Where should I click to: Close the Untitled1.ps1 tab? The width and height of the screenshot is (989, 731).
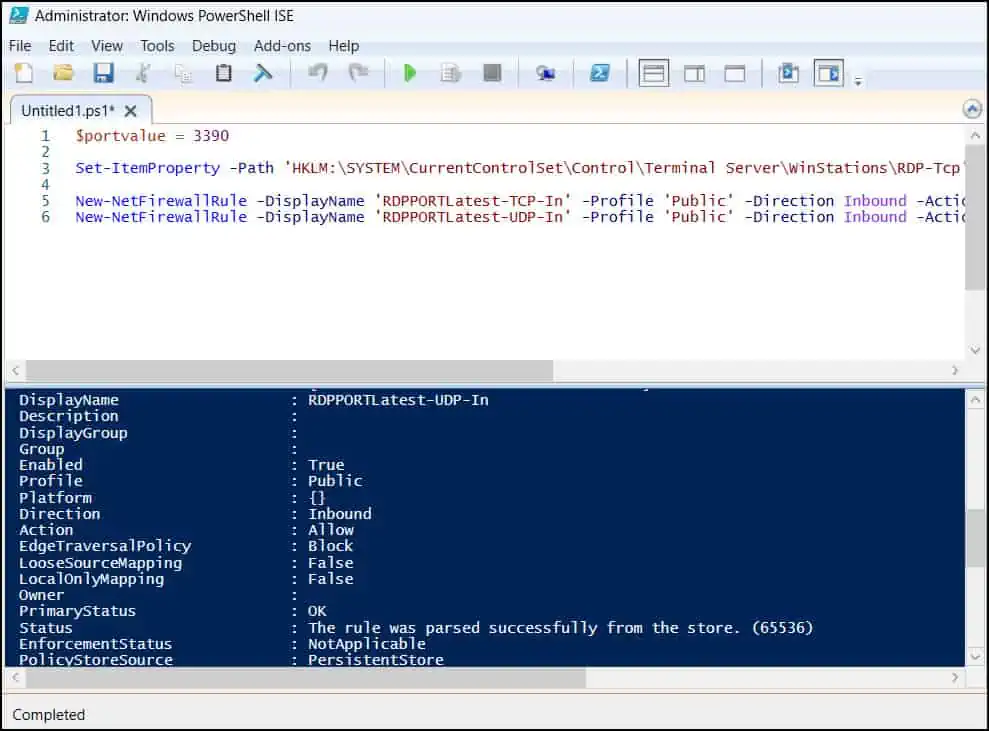point(131,111)
